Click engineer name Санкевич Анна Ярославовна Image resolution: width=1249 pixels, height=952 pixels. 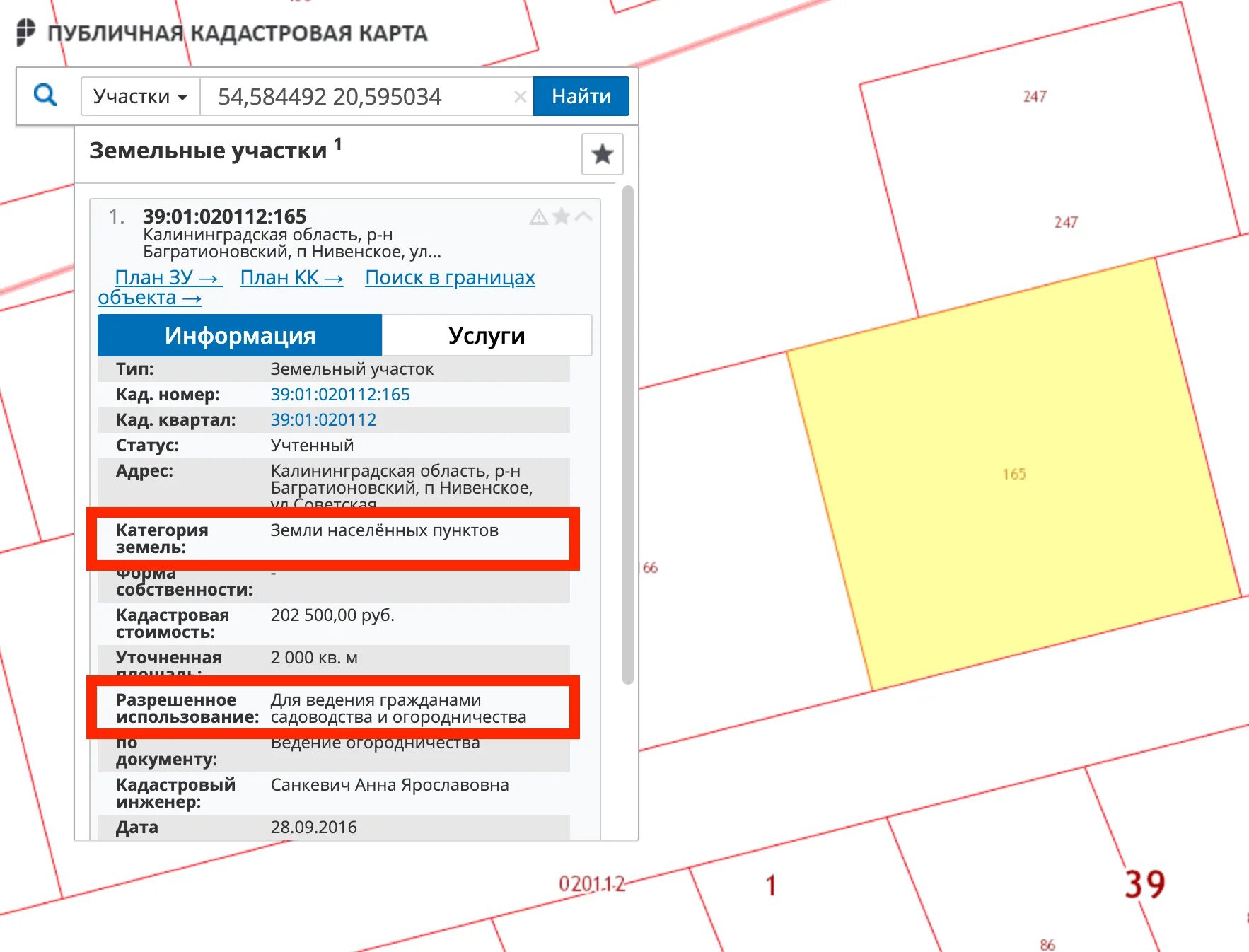[x=390, y=784]
